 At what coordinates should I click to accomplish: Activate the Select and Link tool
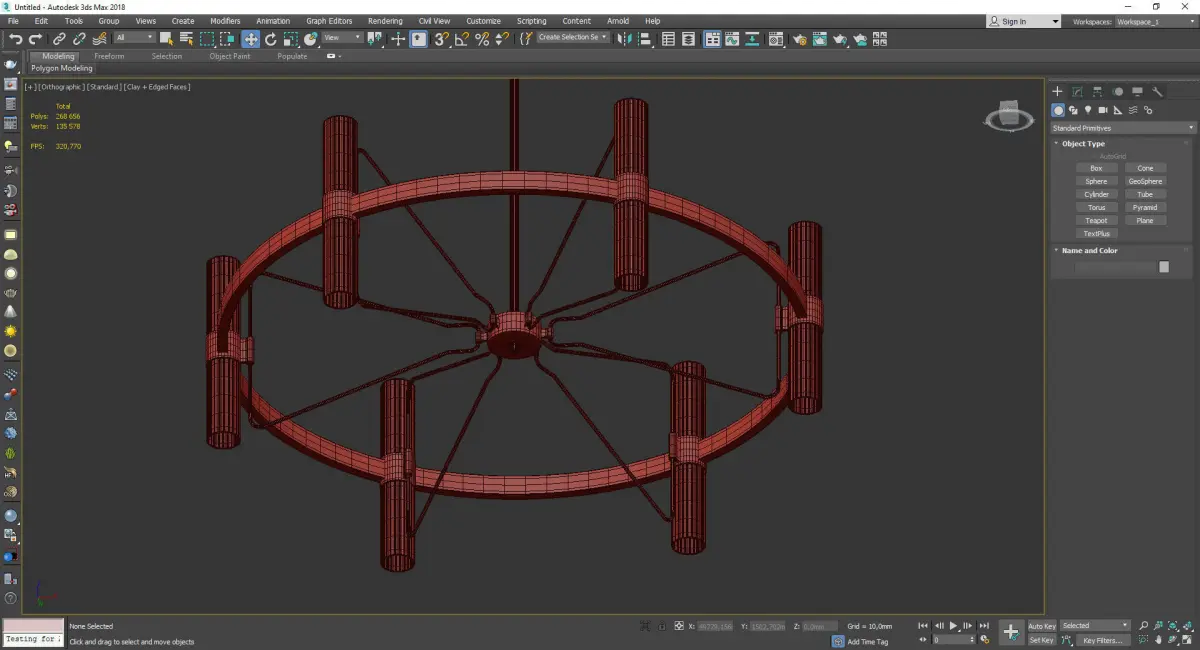tap(59, 39)
